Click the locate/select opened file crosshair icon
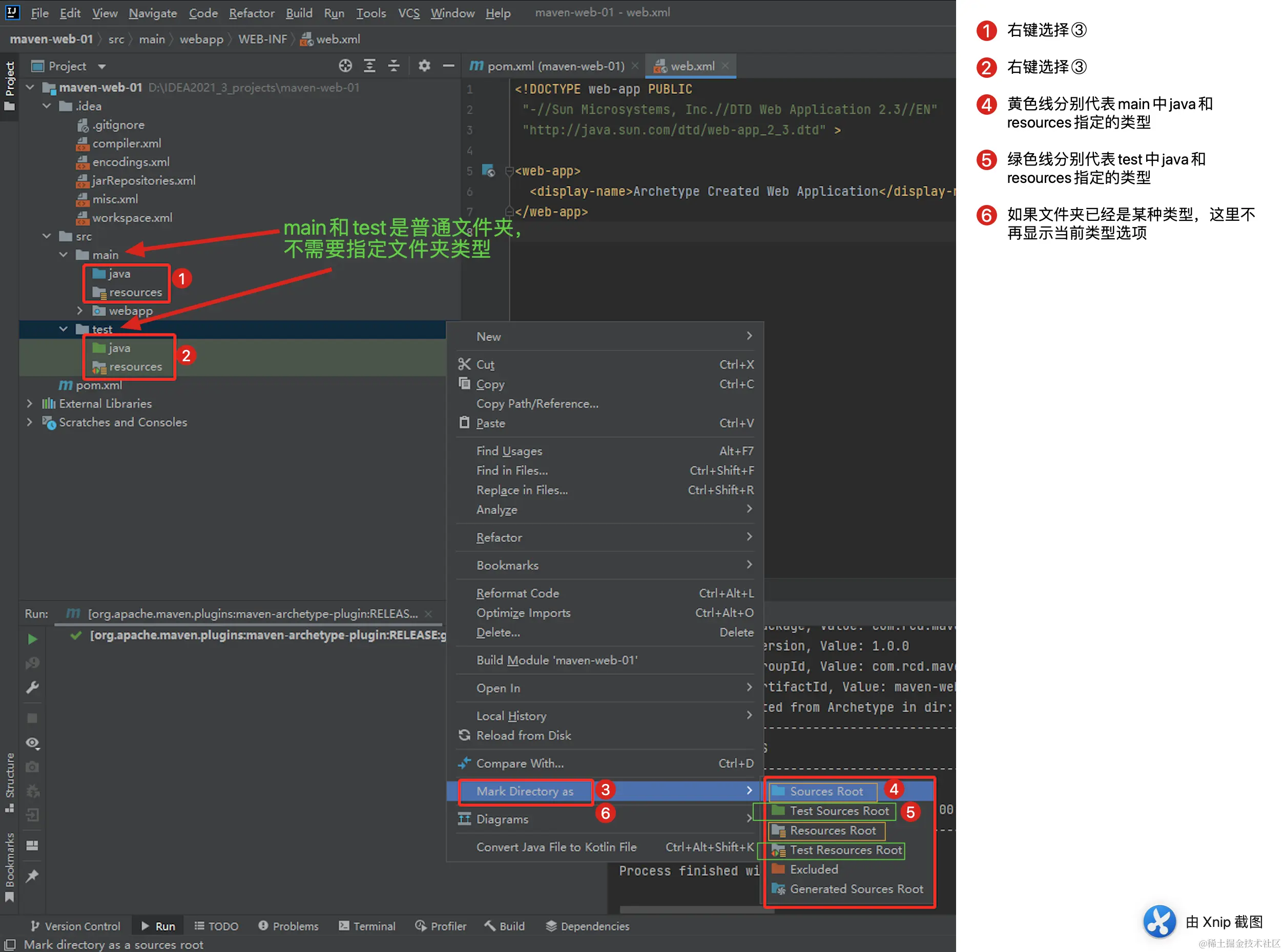Image resolution: width=1284 pixels, height=952 pixels. click(x=345, y=66)
